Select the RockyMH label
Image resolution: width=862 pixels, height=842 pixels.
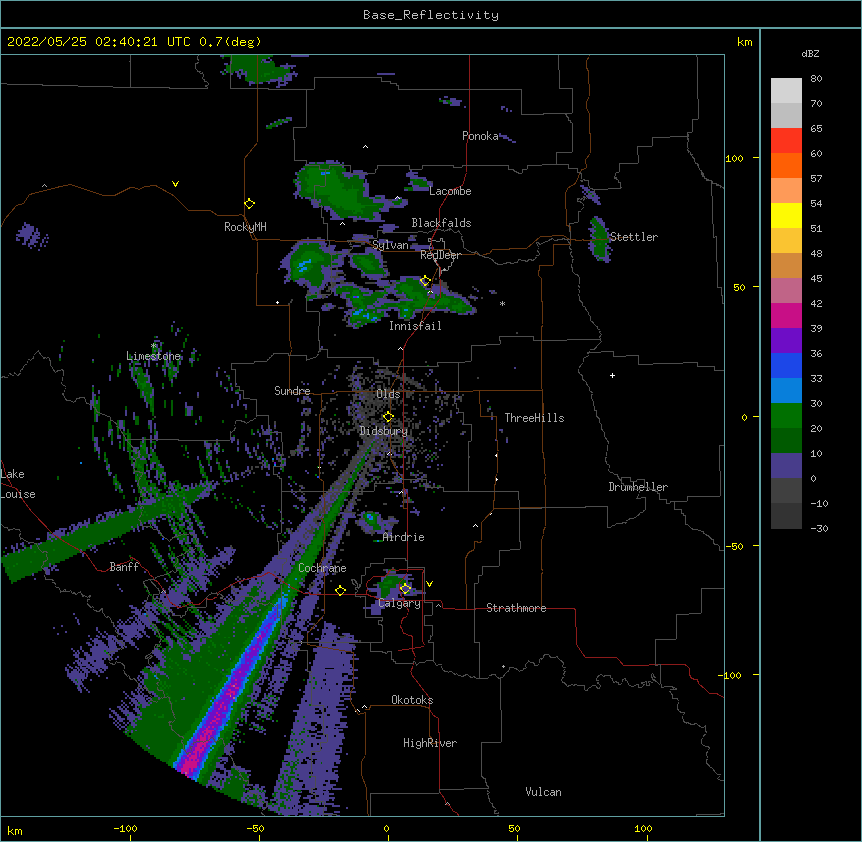click(x=245, y=227)
